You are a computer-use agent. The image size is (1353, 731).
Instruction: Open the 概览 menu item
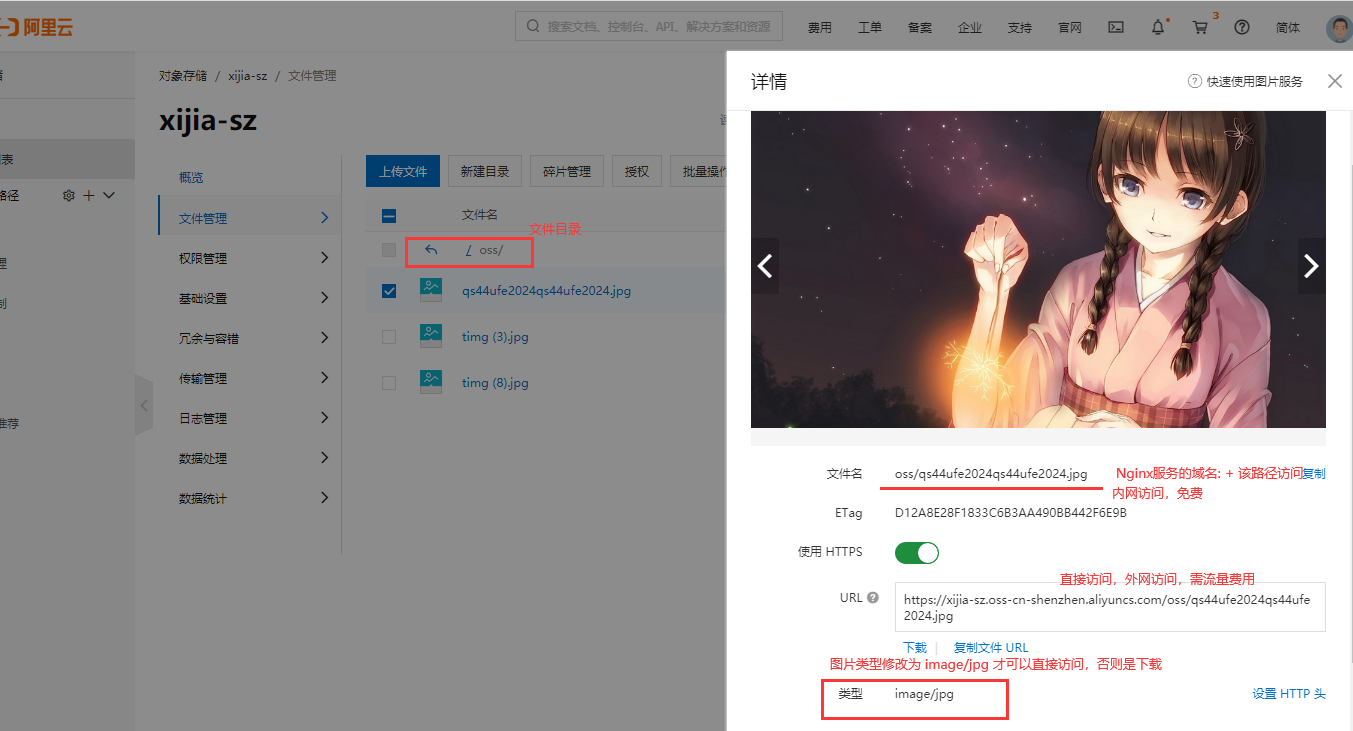tap(191, 177)
